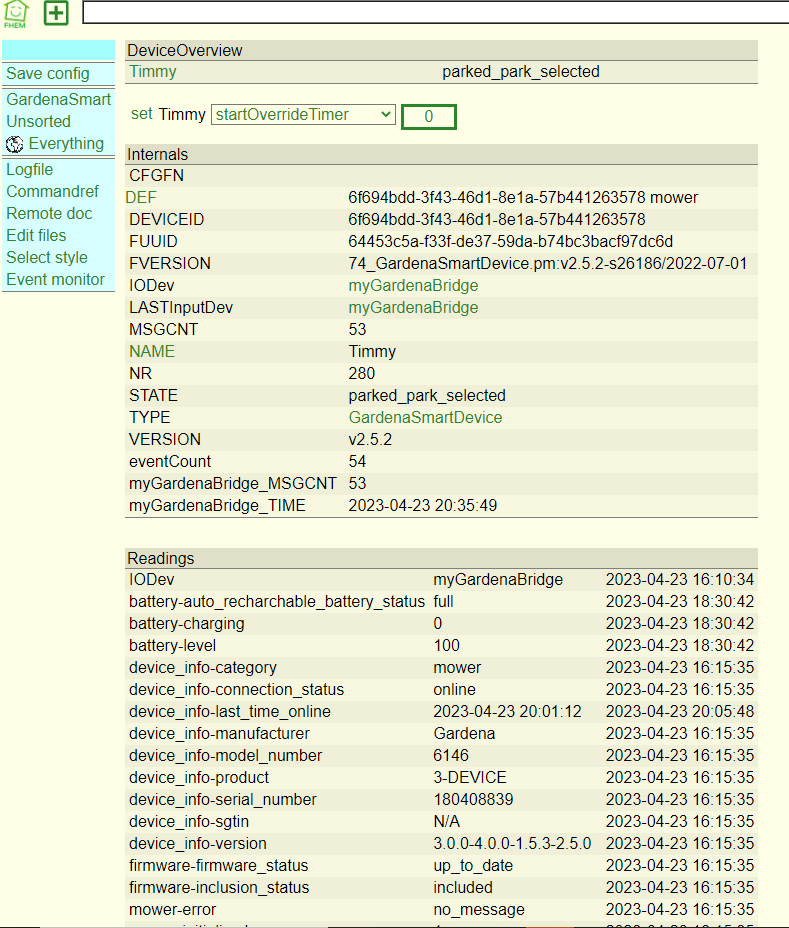Click the STATE value in Internals
This screenshot has height=928, width=789.
tap(427, 395)
